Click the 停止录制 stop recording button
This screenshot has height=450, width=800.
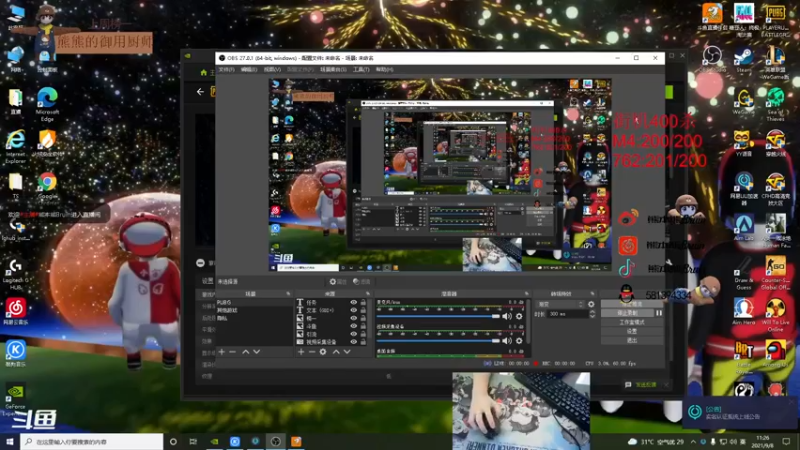point(628,313)
